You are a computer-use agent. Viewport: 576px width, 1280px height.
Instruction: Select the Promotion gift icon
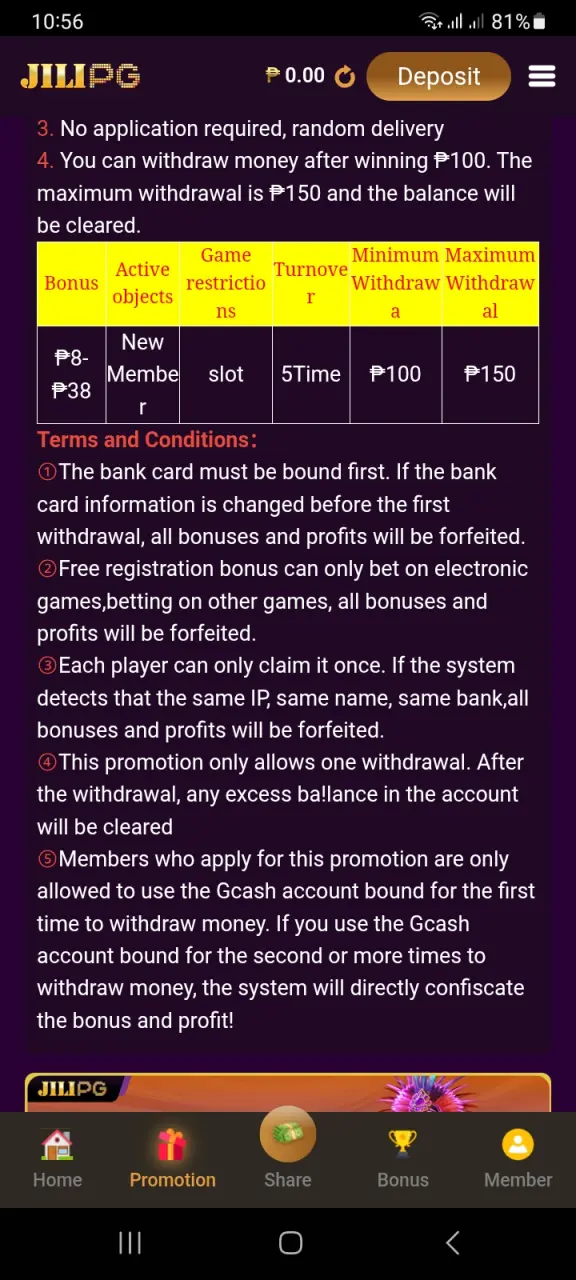click(x=172, y=1145)
